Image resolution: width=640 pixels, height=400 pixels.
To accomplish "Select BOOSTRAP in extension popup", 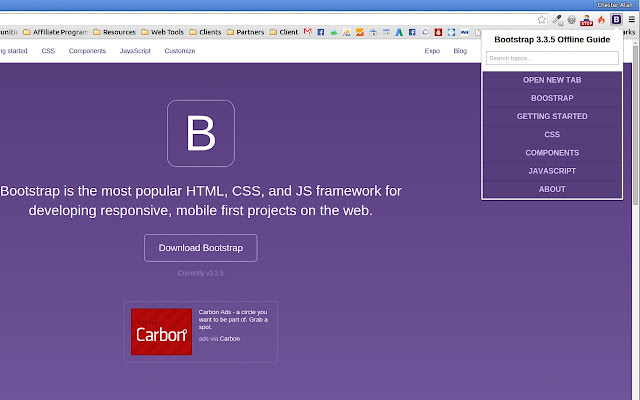I will point(552,98).
